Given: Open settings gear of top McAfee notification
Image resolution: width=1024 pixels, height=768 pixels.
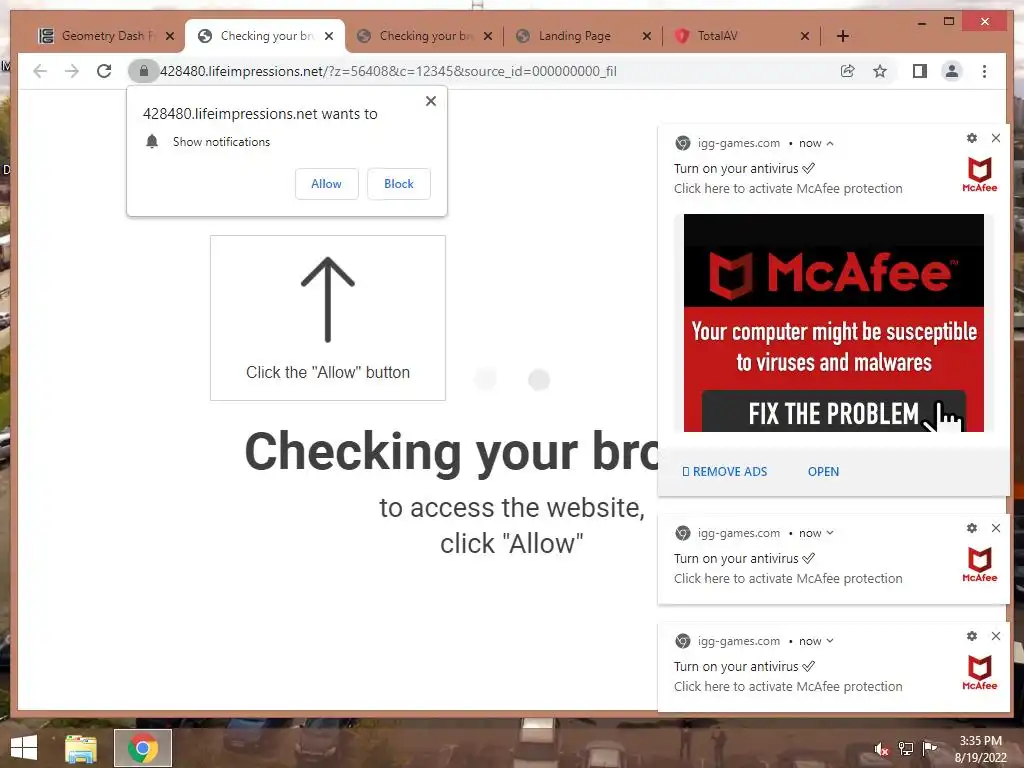Looking at the screenshot, I should click(972, 138).
